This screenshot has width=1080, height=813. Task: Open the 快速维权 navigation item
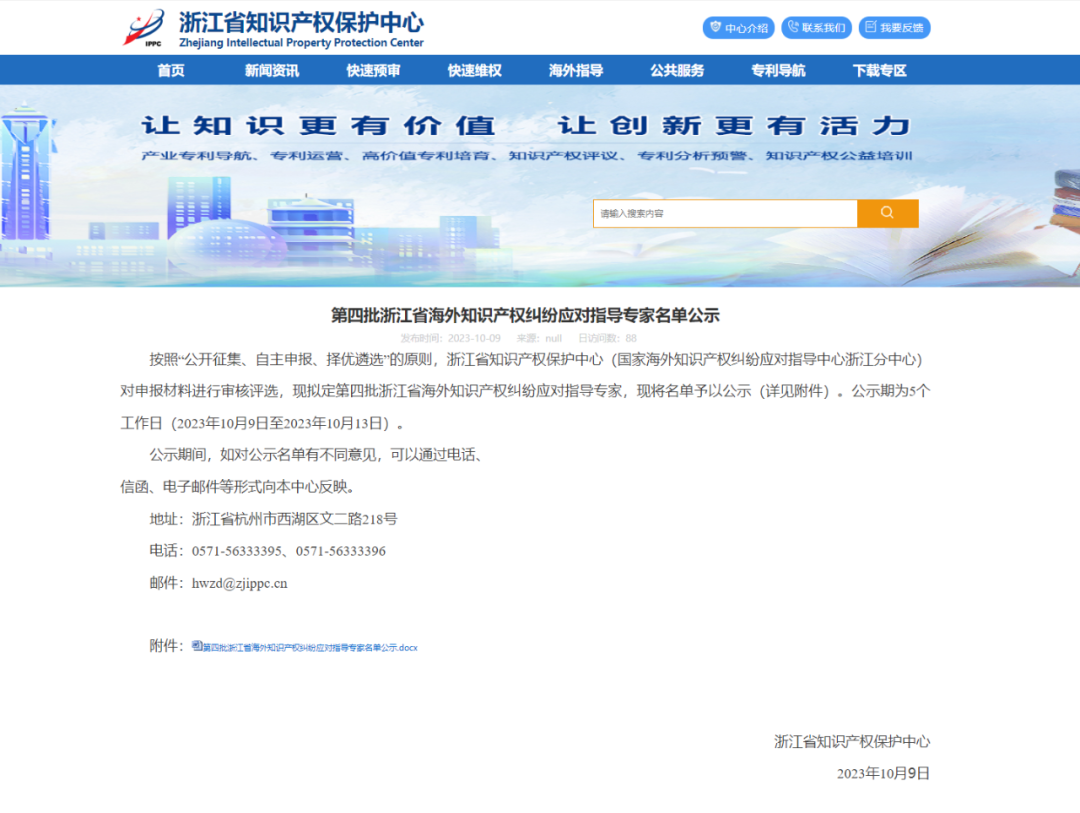point(474,70)
